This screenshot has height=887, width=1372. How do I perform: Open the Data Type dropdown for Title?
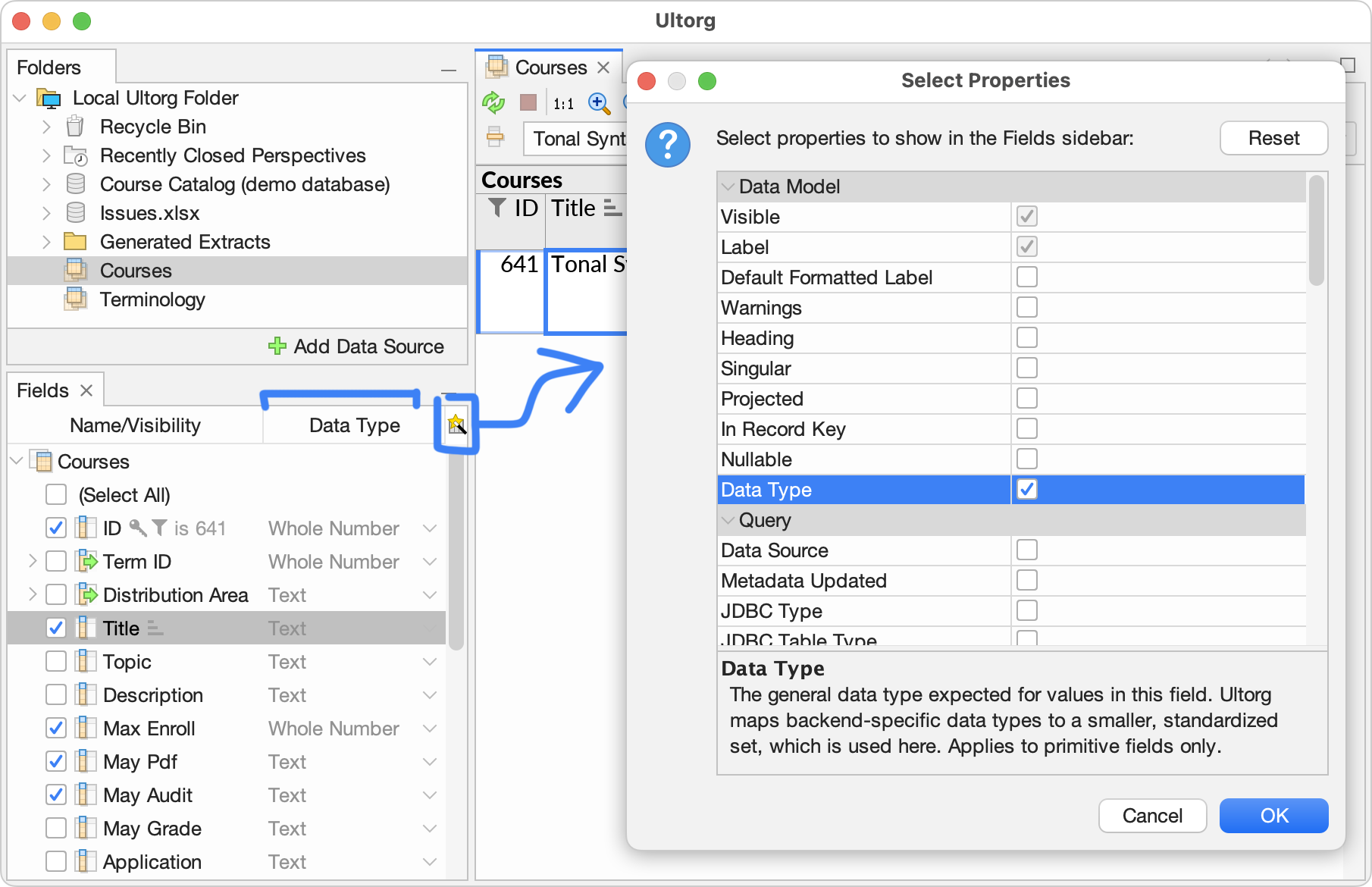tap(430, 628)
